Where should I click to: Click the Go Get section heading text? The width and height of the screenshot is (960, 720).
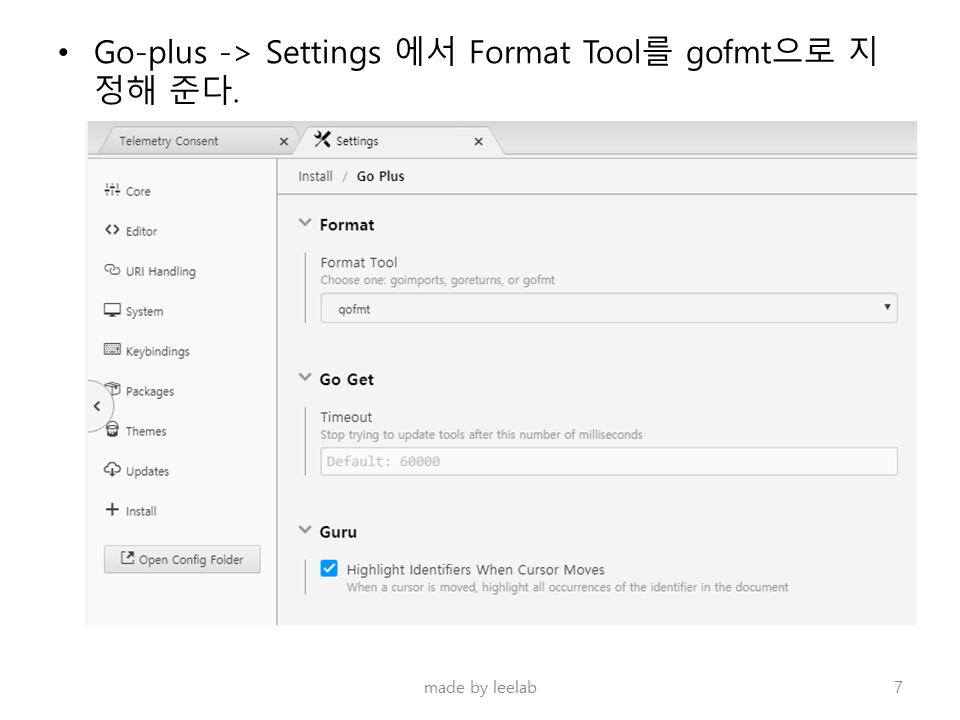[x=347, y=380]
